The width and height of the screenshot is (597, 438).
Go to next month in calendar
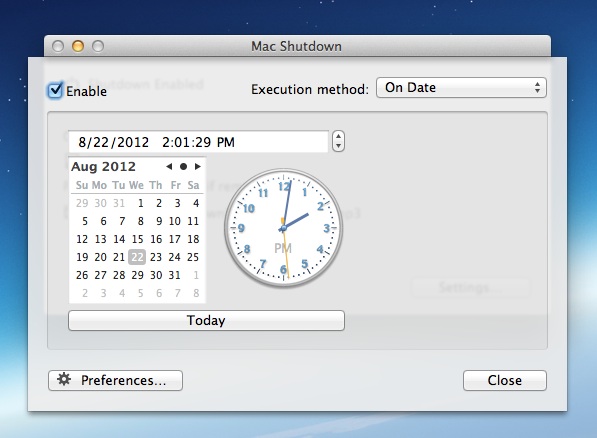[x=197, y=166]
